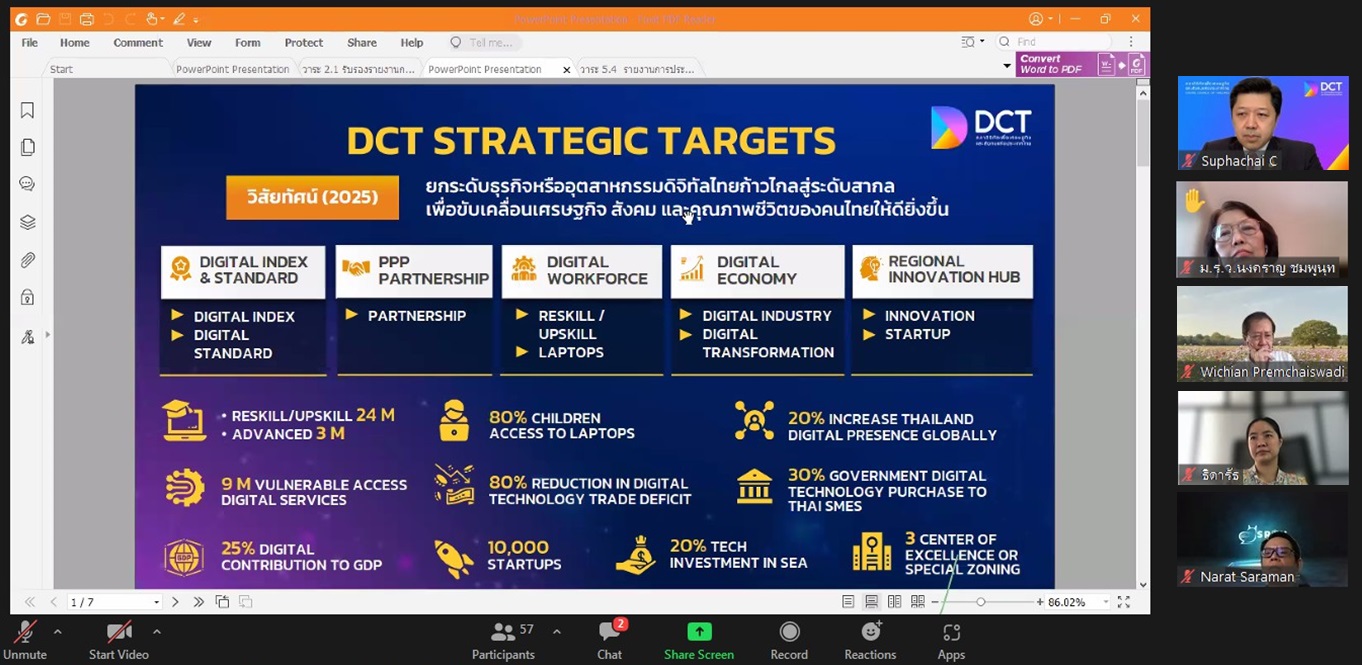The image size is (1362, 665).
Task: Click the Convert Word to PDF banner
Action: (x=1082, y=64)
